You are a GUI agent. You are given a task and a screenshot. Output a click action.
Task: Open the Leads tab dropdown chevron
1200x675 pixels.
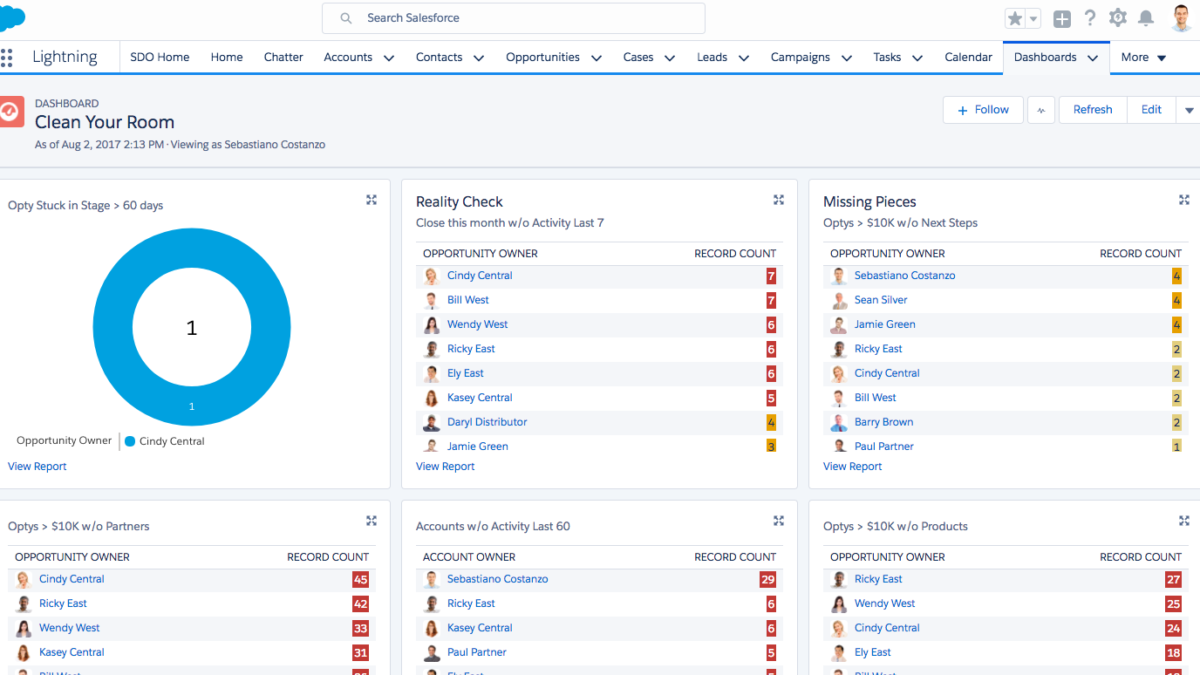(743, 58)
